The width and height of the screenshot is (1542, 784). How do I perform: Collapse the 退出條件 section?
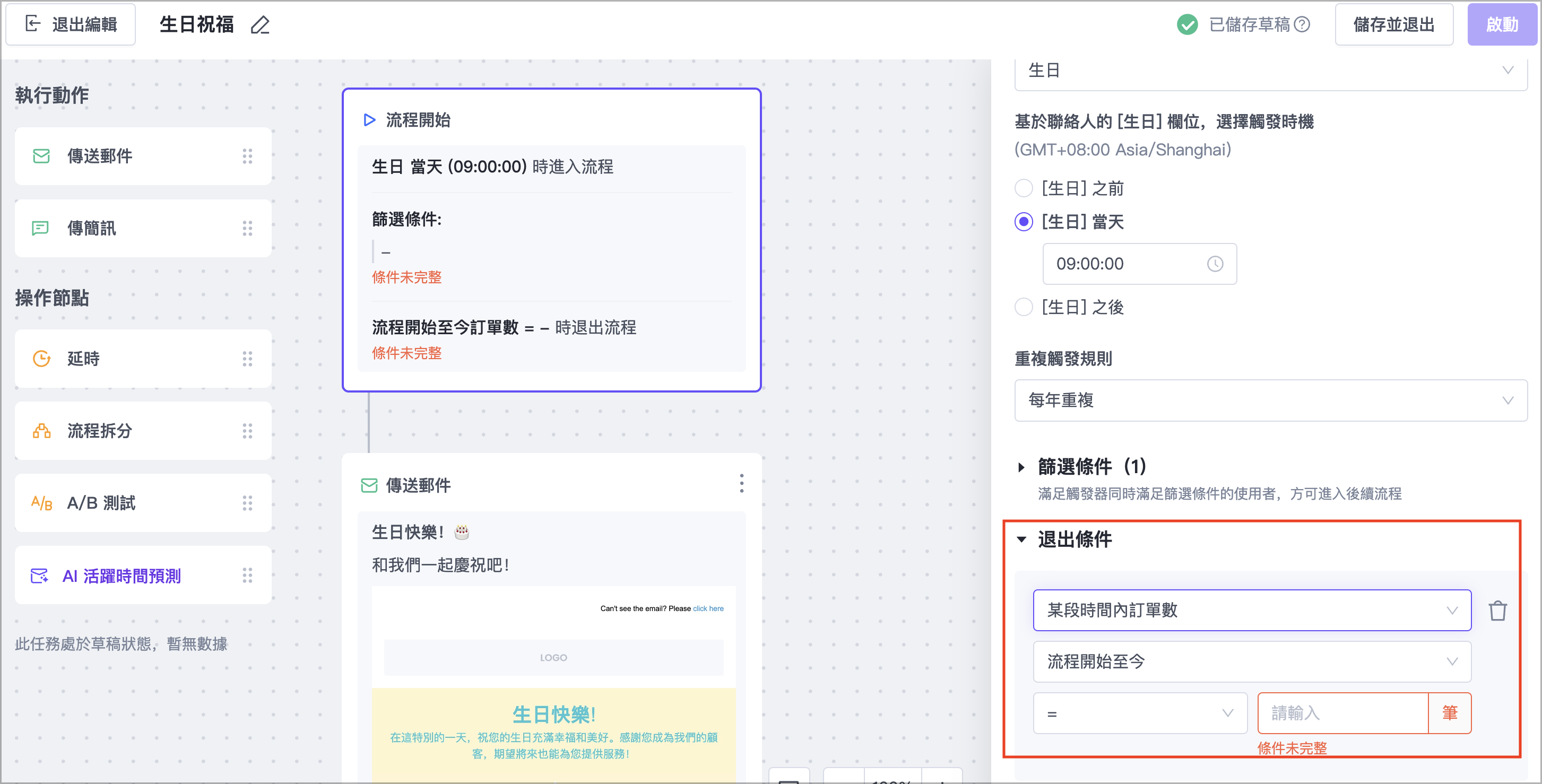[x=1021, y=540]
